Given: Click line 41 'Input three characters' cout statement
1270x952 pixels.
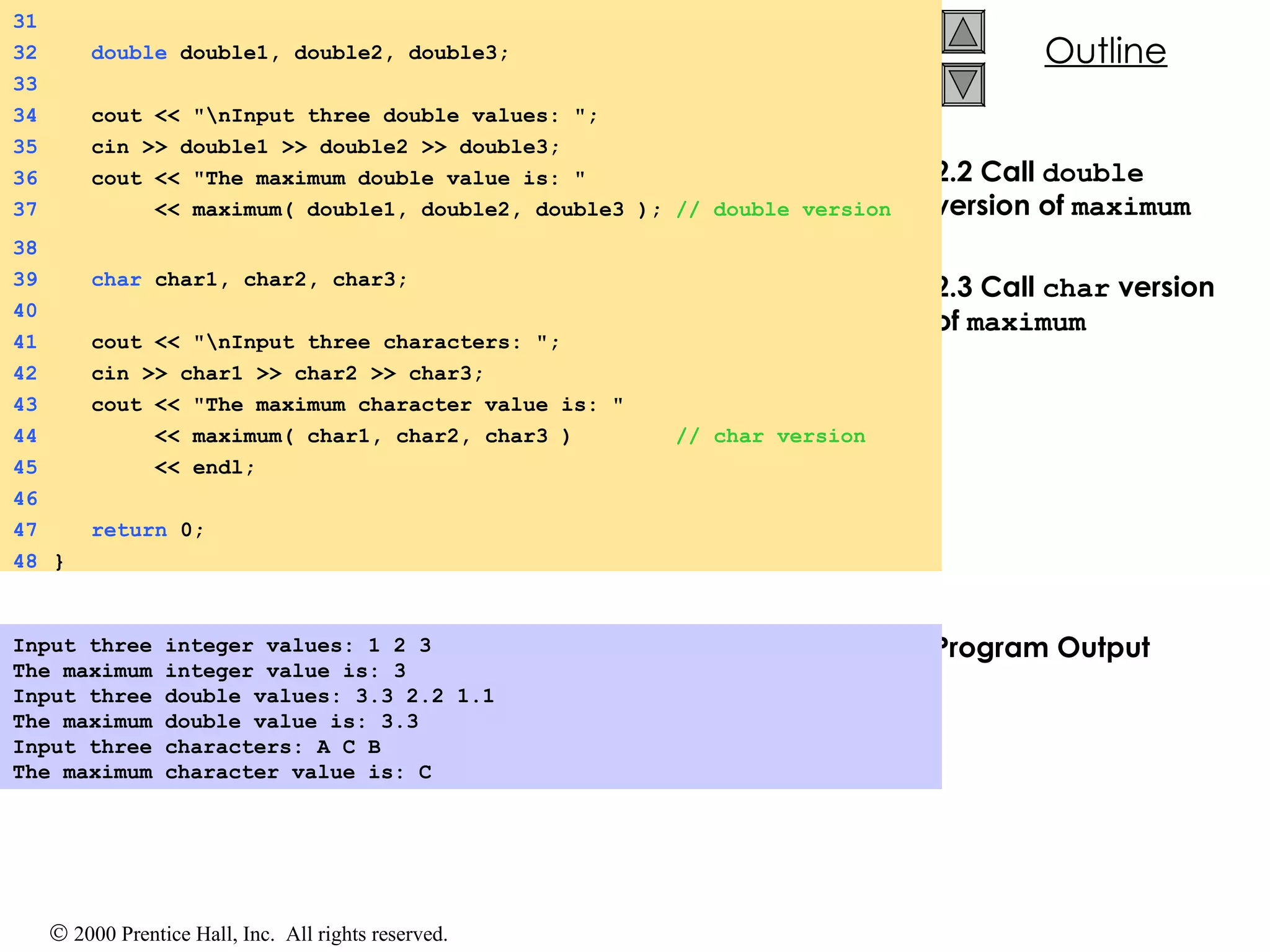Looking at the screenshot, I should click(x=326, y=343).
